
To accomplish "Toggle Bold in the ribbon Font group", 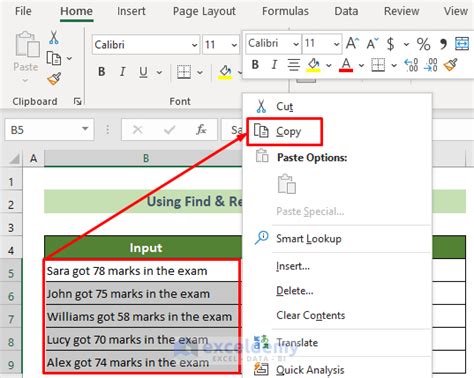I will 102,72.
